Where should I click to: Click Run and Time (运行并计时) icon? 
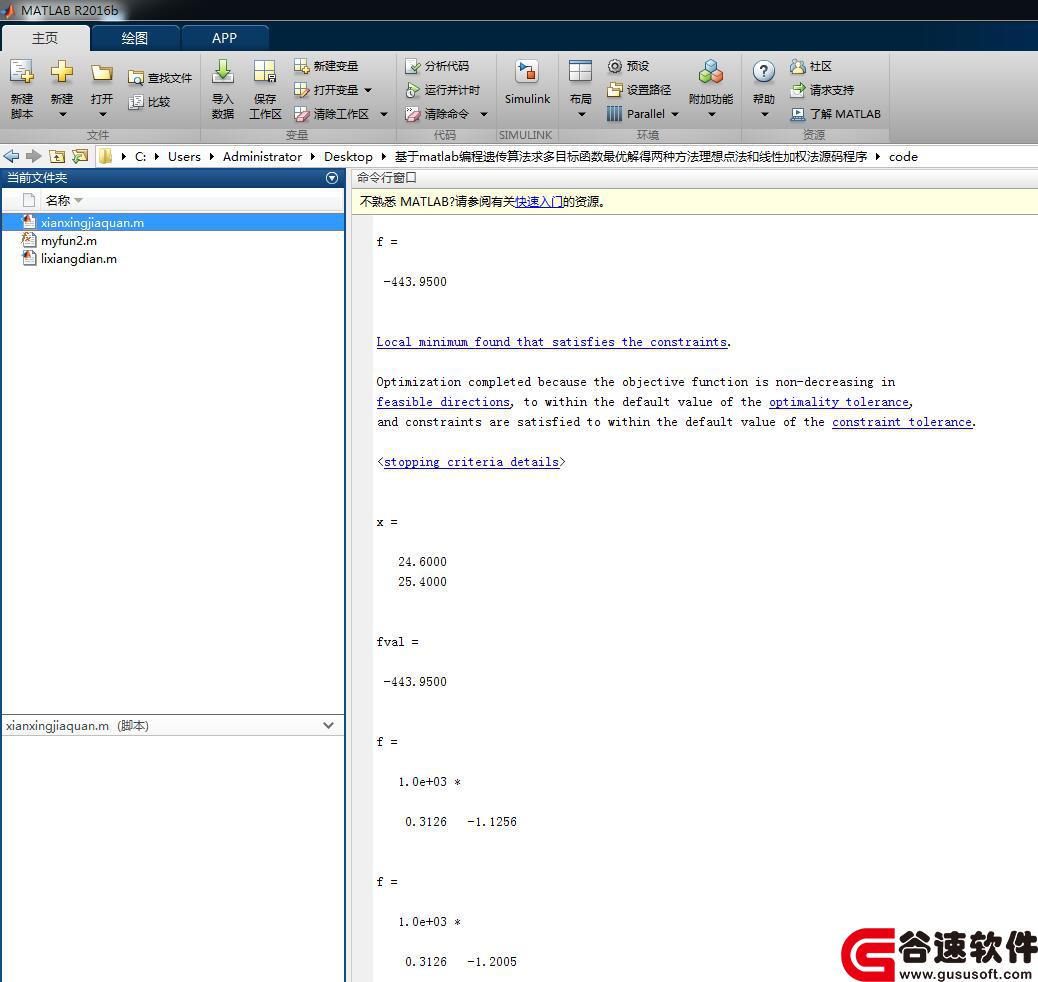click(x=412, y=89)
